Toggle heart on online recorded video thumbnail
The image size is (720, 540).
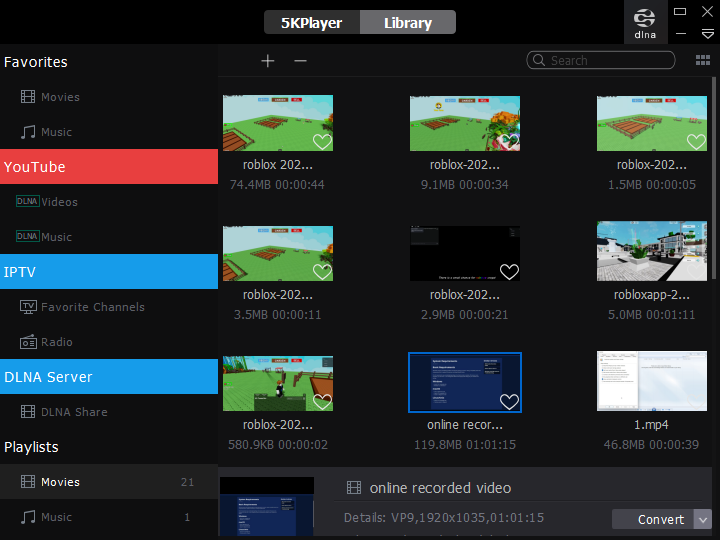pos(509,402)
